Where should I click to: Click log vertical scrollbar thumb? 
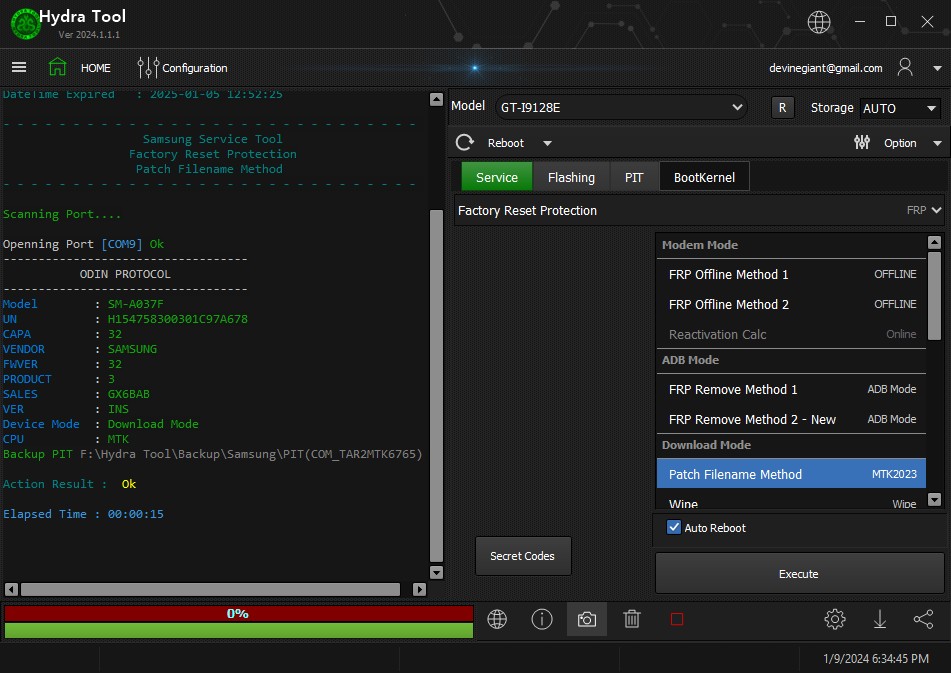point(436,386)
